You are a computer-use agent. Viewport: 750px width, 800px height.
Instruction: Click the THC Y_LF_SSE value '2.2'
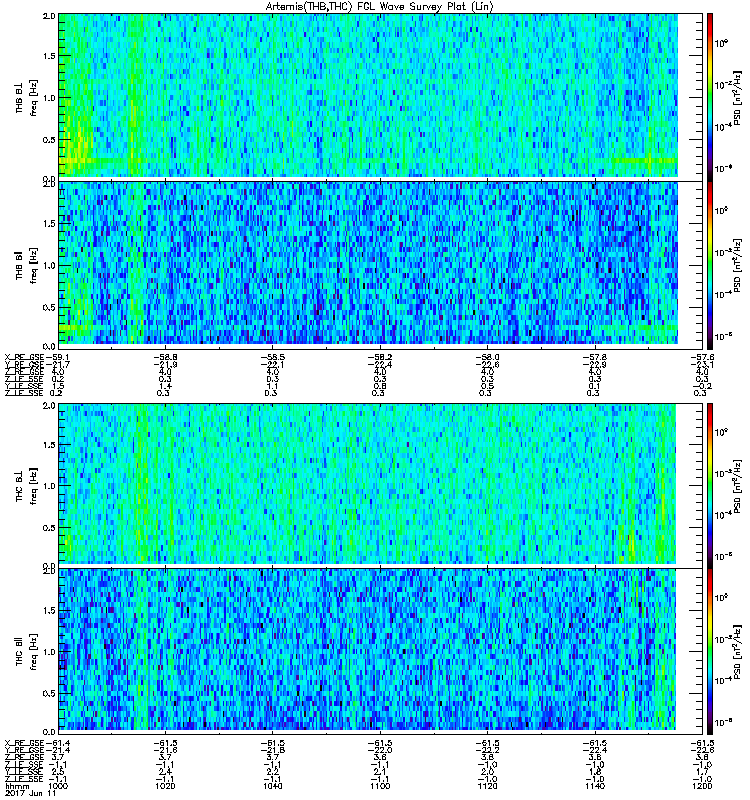(x=272, y=772)
